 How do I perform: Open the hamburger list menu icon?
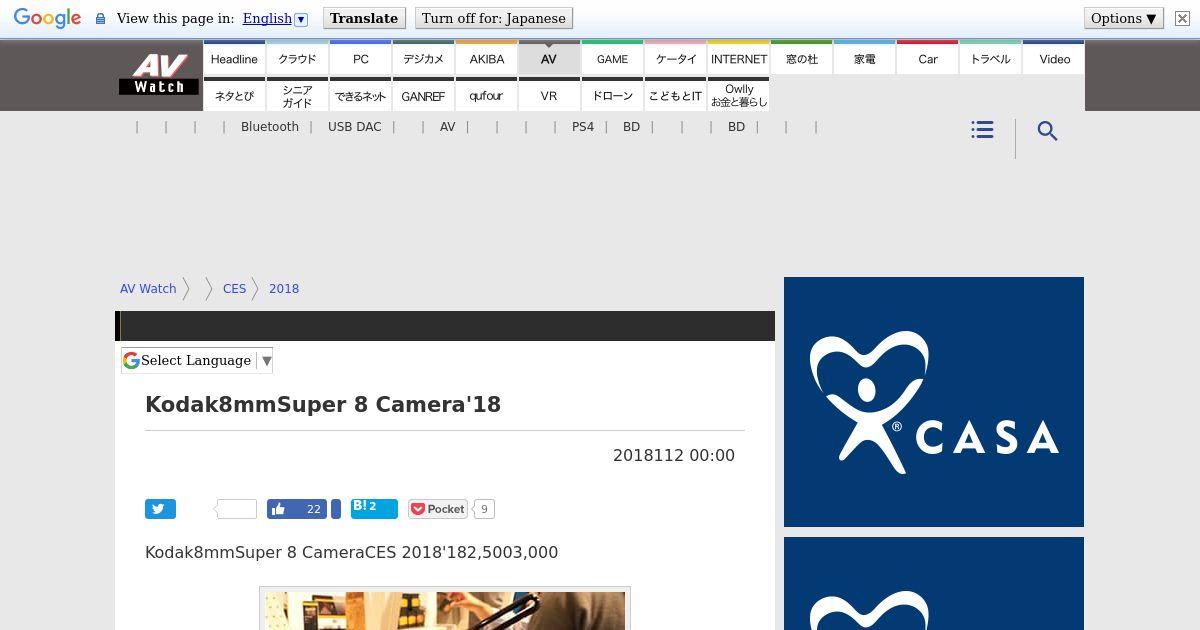(x=982, y=130)
